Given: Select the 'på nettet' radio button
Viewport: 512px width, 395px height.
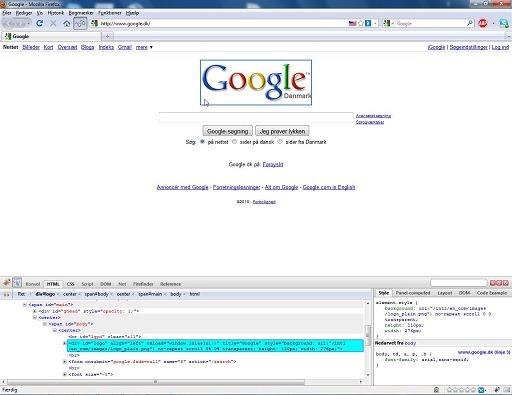Looking at the screenshot, I should point(202,142).
